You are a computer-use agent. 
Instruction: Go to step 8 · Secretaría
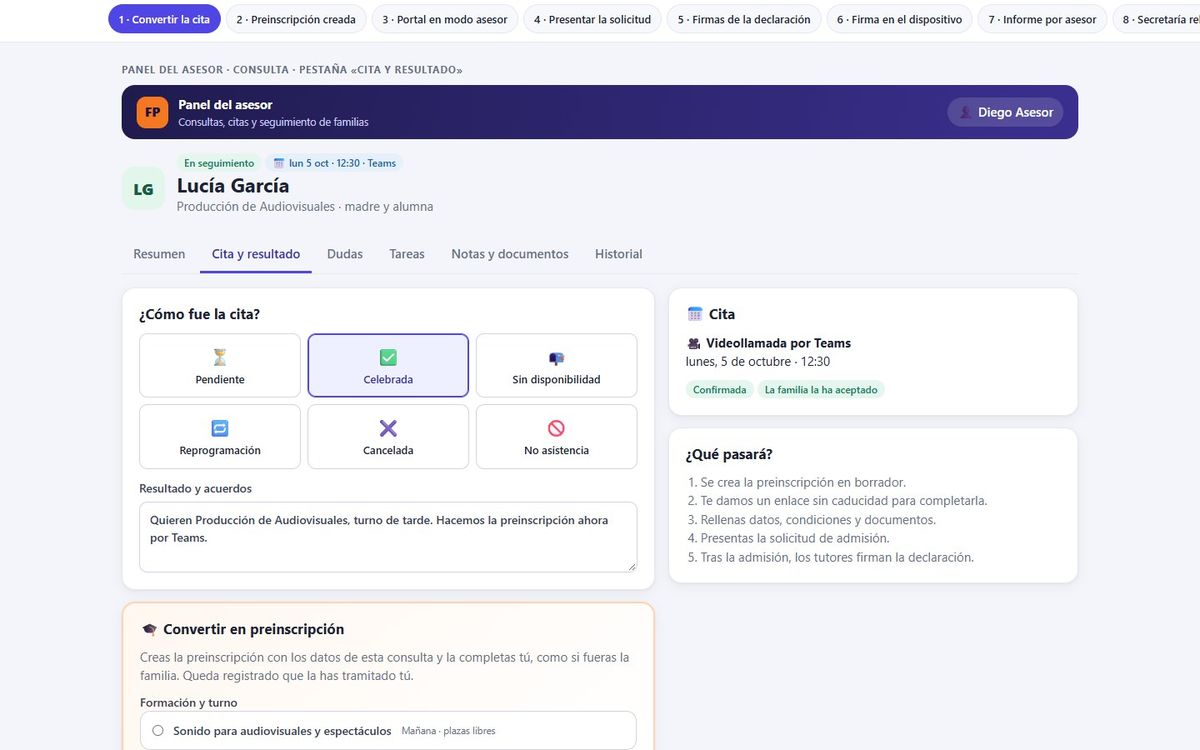pos(1156,19)
